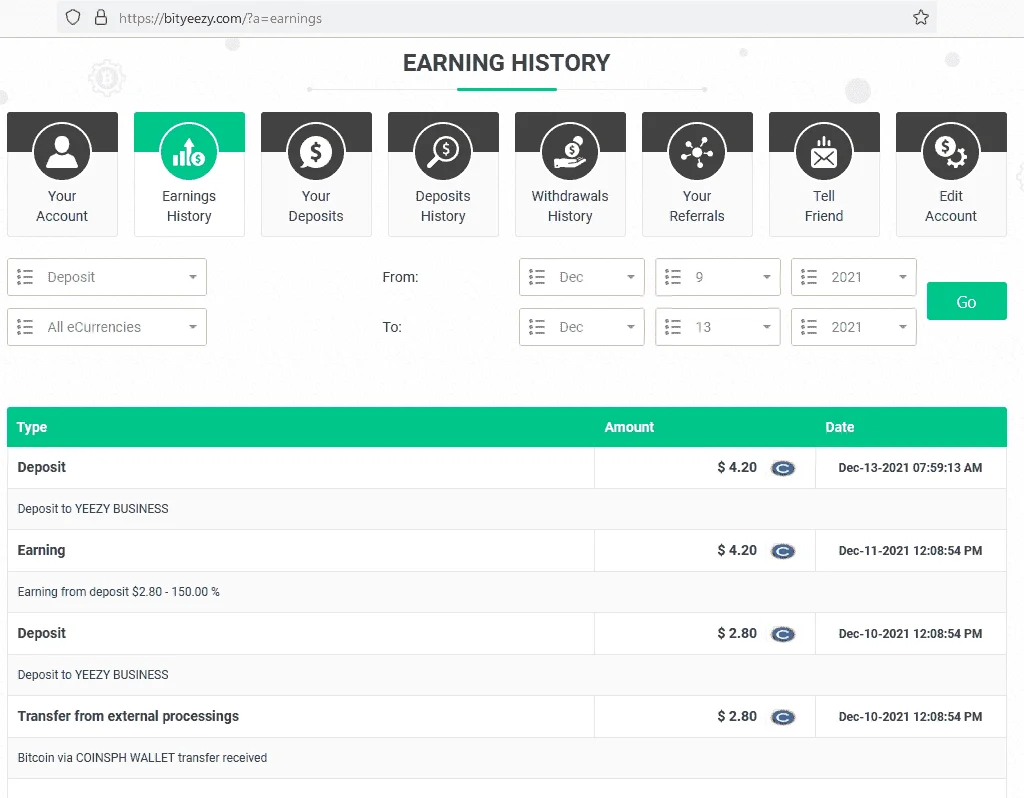Click the $ 4.20 amount of Dec-13 deposit
1024x798 pixels.
[737, 468]
